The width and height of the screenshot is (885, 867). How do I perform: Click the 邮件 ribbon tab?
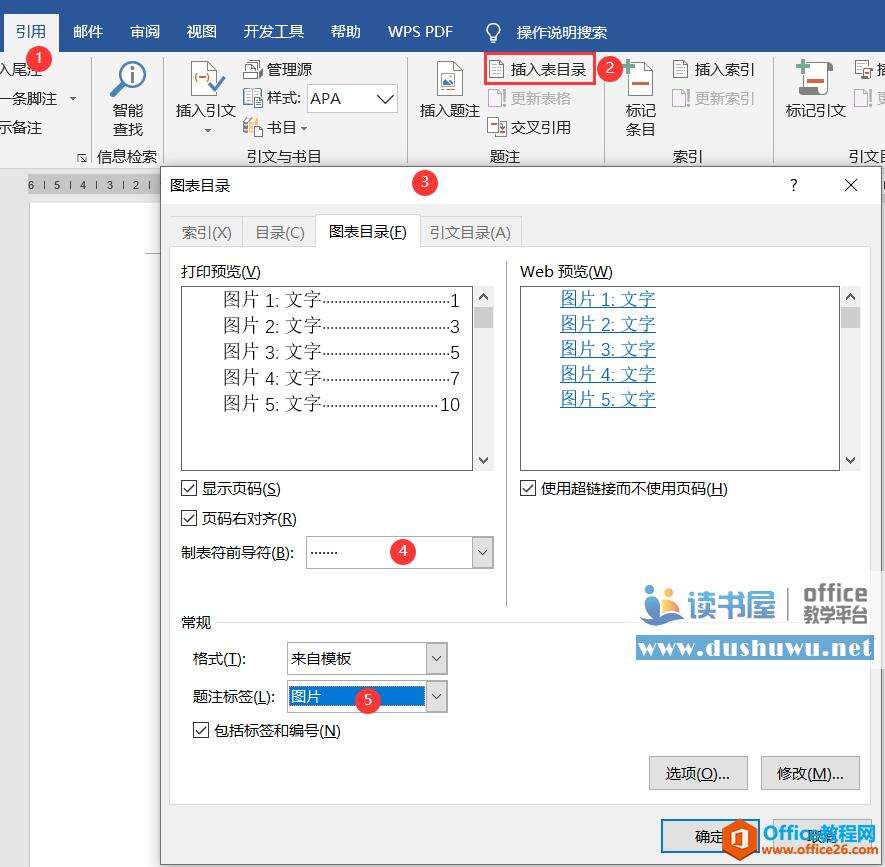pyautogui.click(x=88, y=31)
